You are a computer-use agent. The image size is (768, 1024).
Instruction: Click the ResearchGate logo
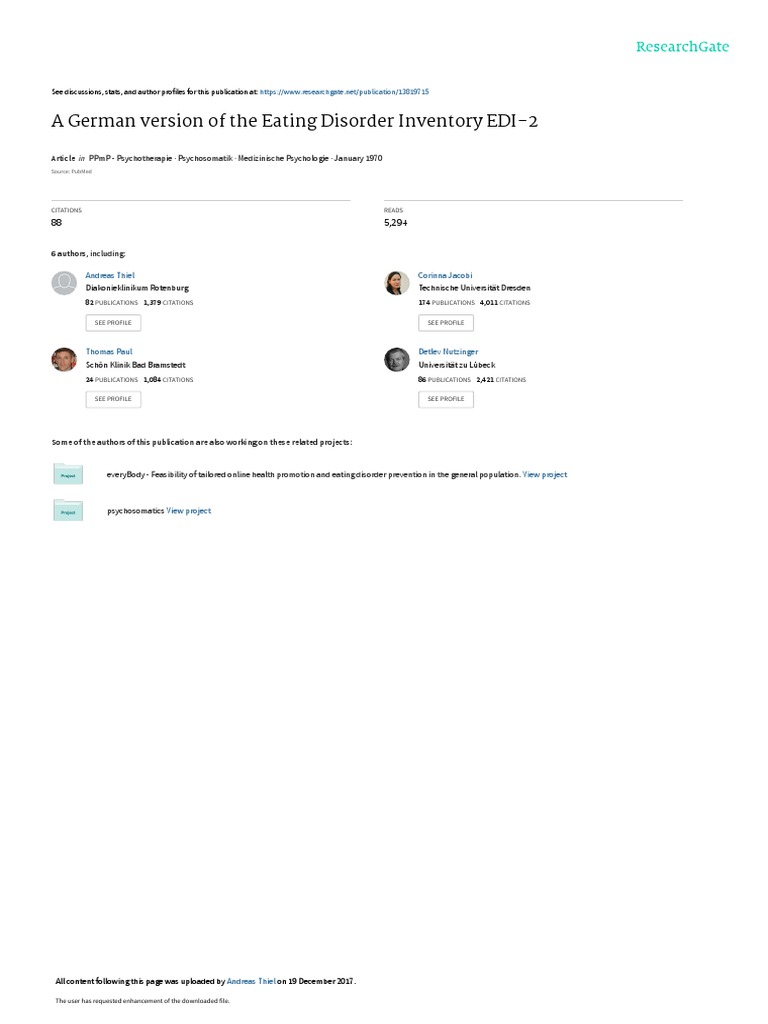pos(682,47)
